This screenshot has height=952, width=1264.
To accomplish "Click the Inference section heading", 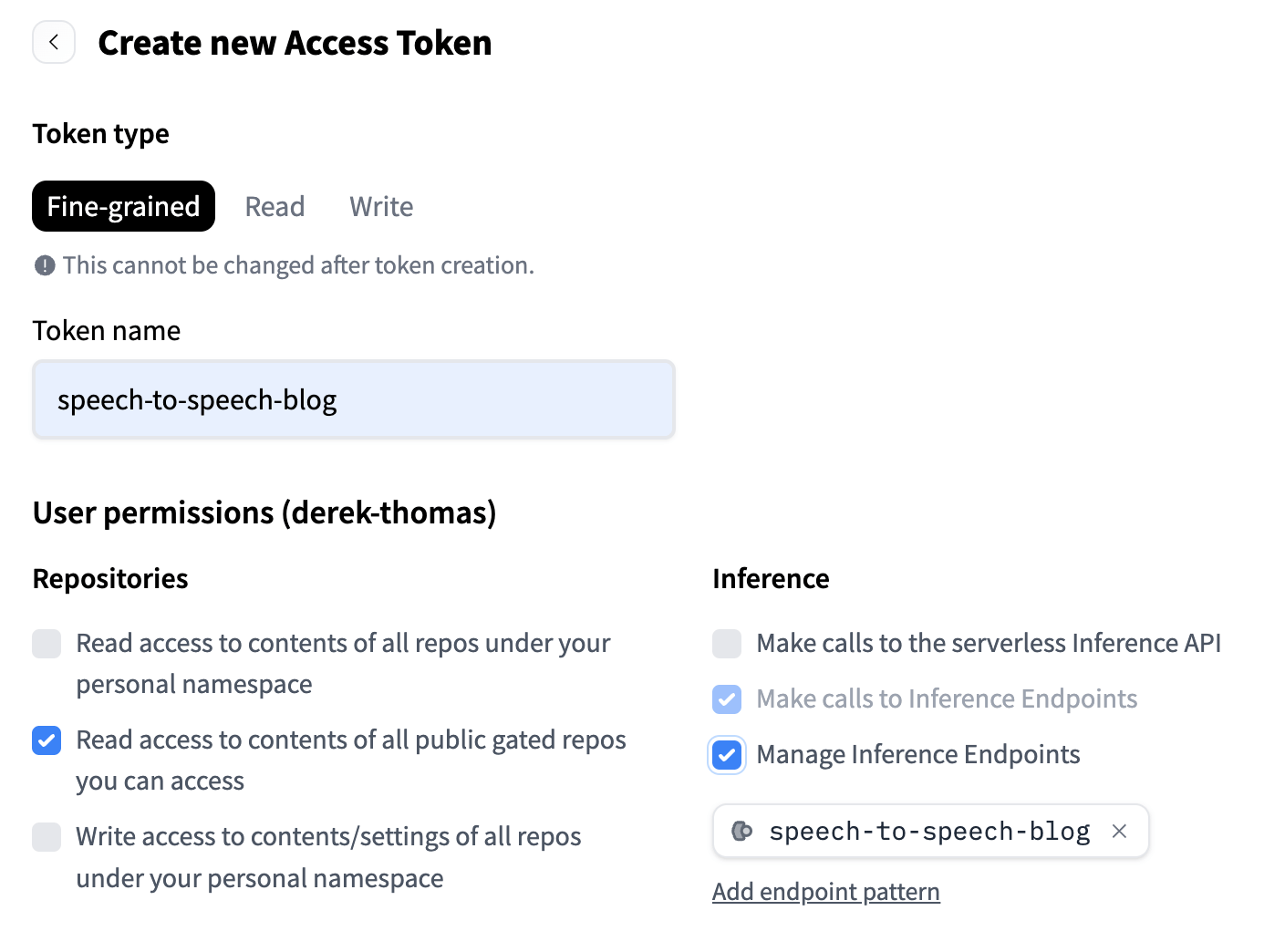I will click(771, 578).
